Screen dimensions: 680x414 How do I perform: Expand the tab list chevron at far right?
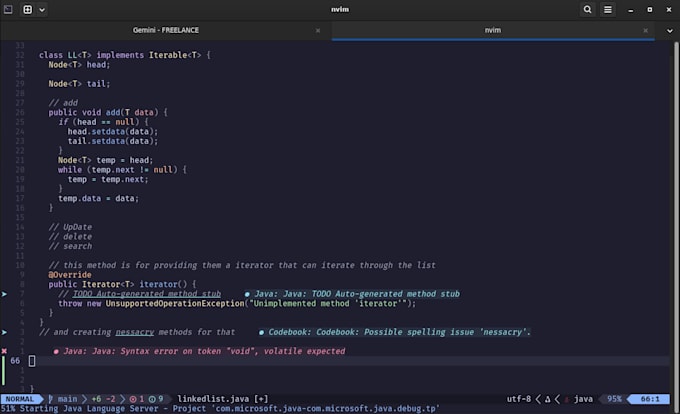point(670,30)
